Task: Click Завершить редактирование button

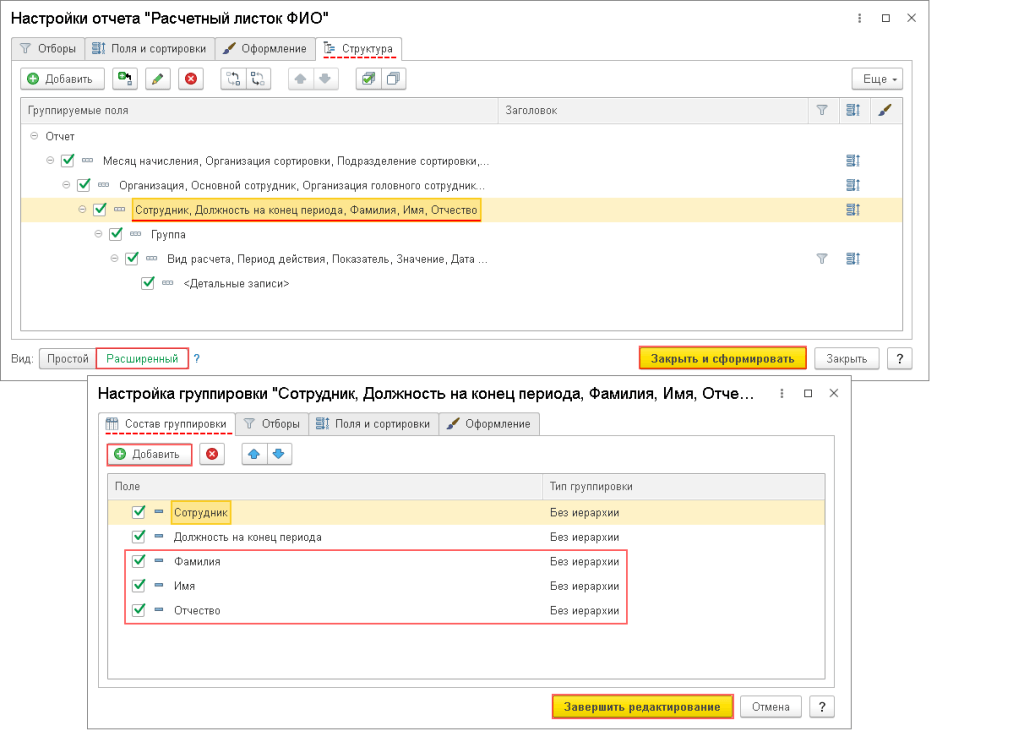Action: pos(642,707)
